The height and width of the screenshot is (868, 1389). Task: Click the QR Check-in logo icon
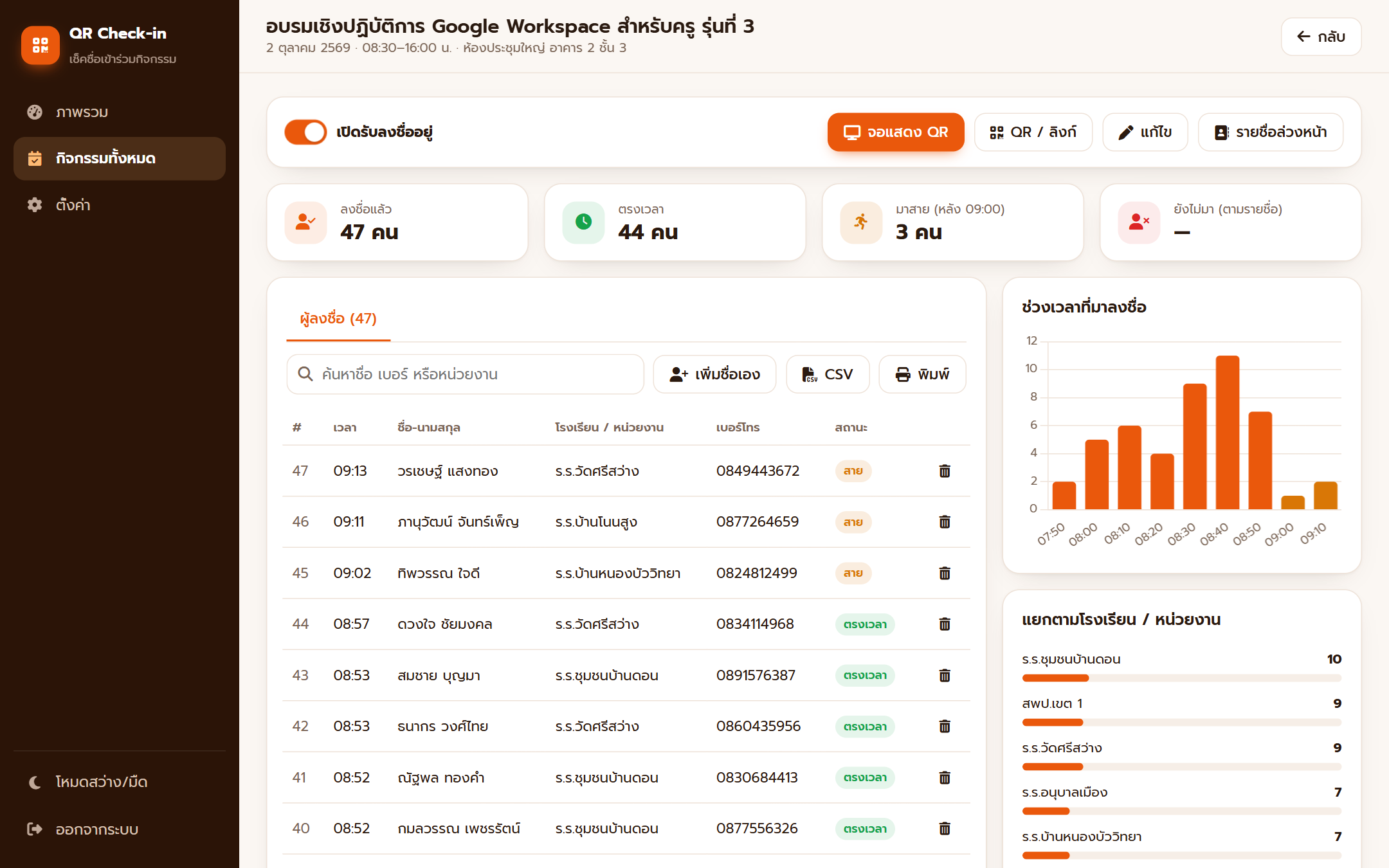41,45
